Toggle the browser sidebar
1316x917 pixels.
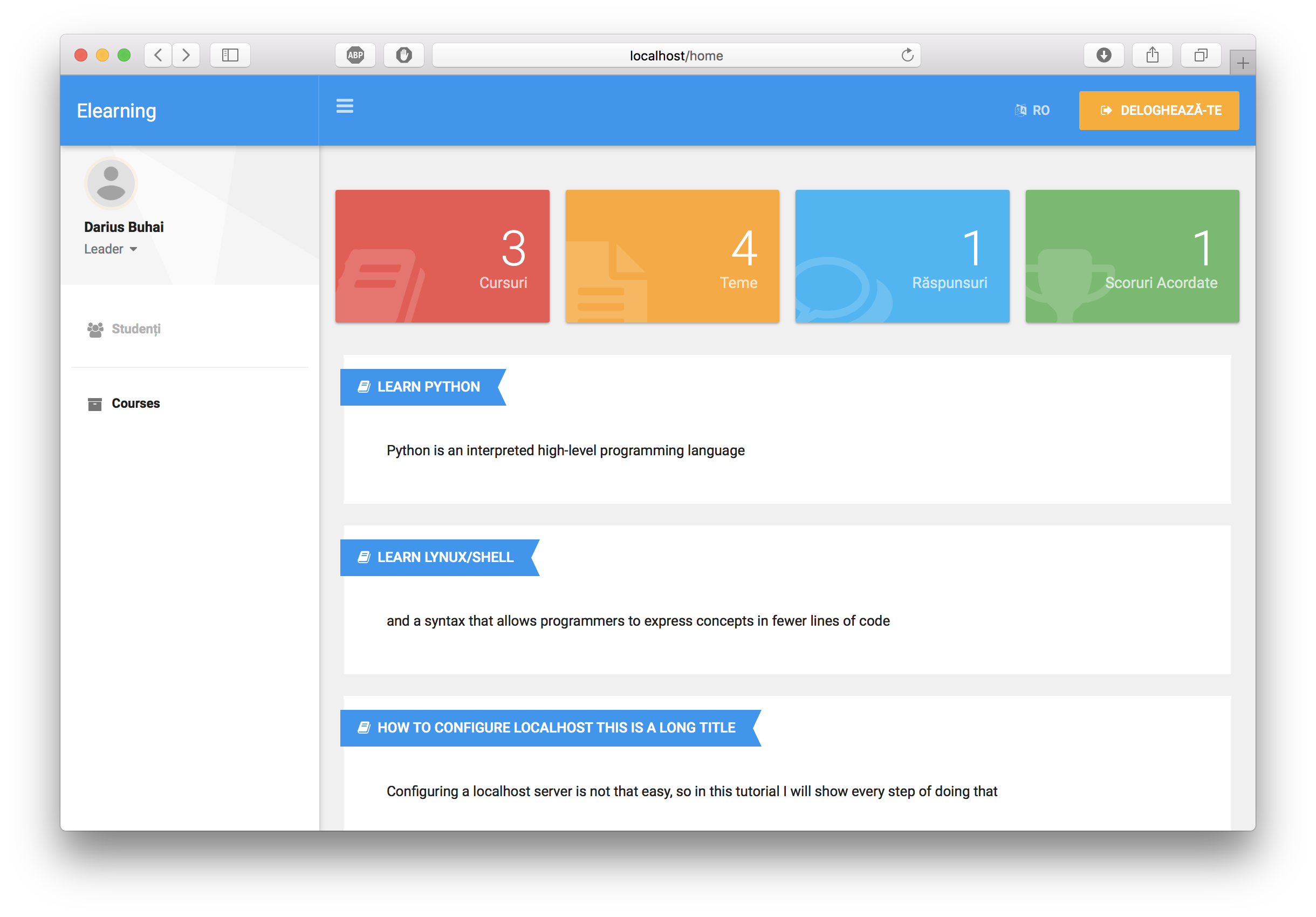point(230,55)
